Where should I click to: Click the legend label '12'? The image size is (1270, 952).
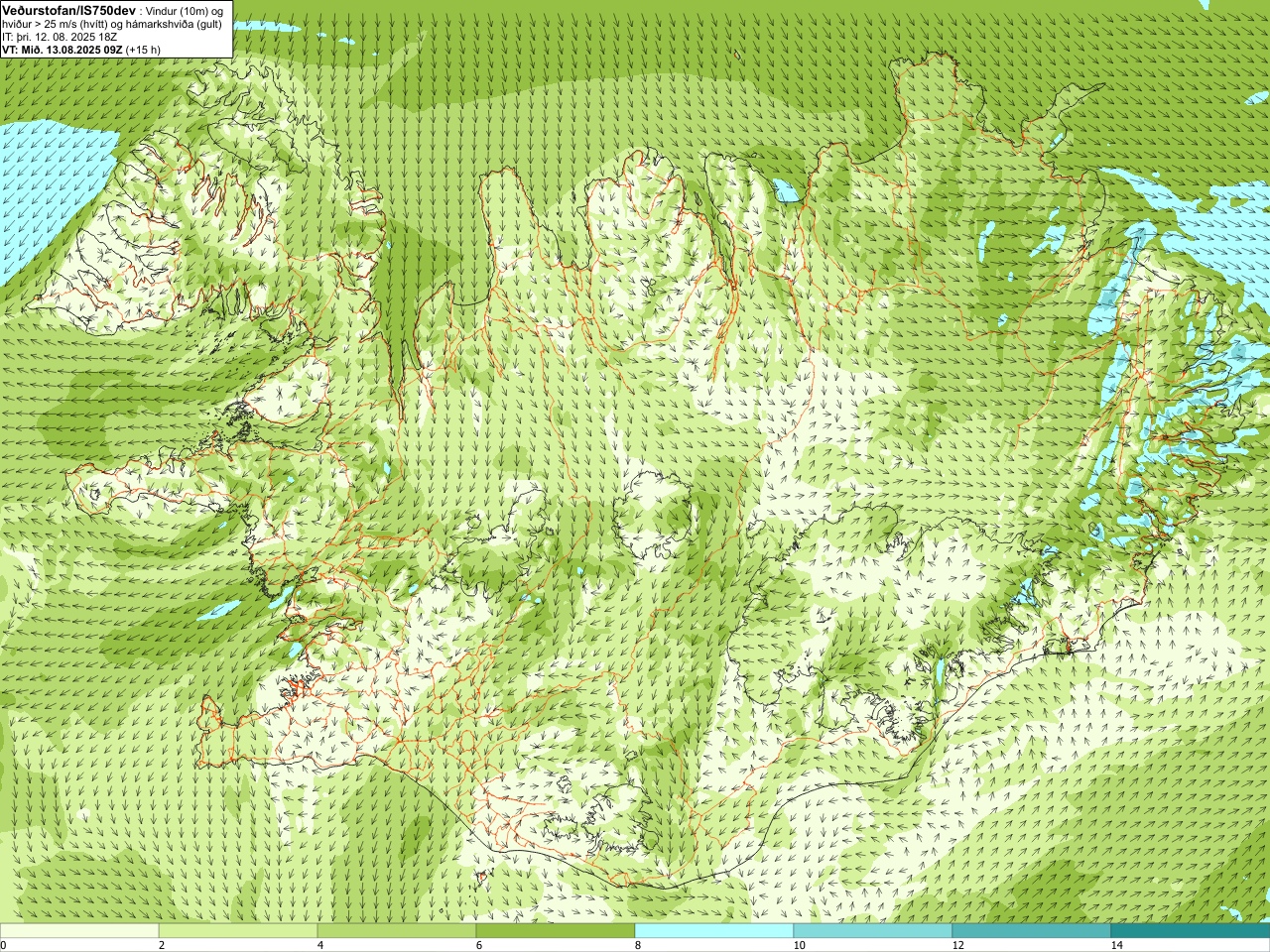pos(957,945)
